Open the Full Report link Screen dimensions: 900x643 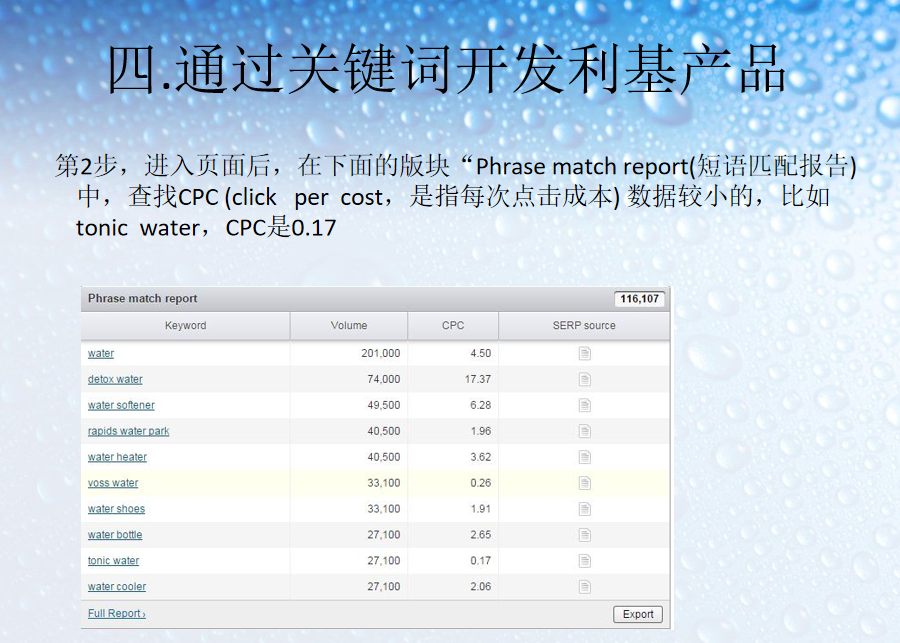[116, 614]
